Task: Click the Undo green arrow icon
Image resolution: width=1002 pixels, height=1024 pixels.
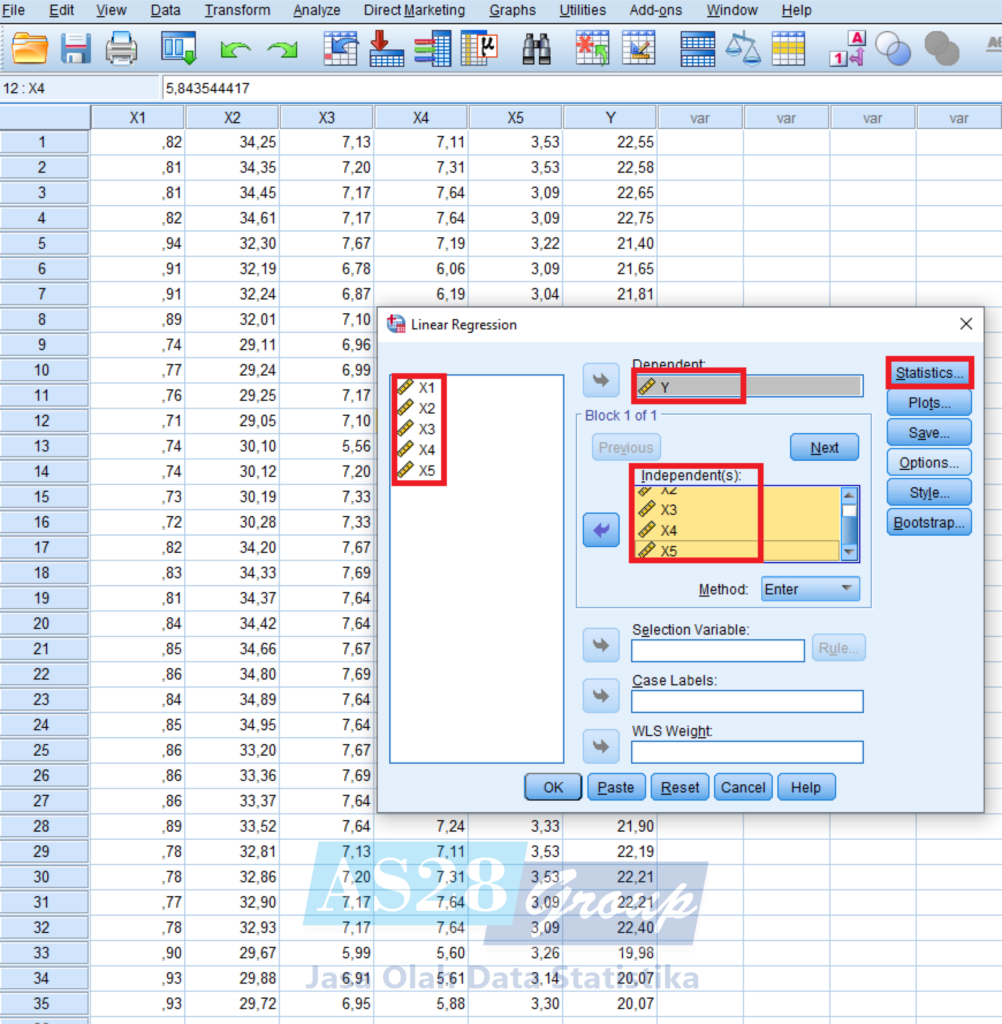Action: [235, 48]
